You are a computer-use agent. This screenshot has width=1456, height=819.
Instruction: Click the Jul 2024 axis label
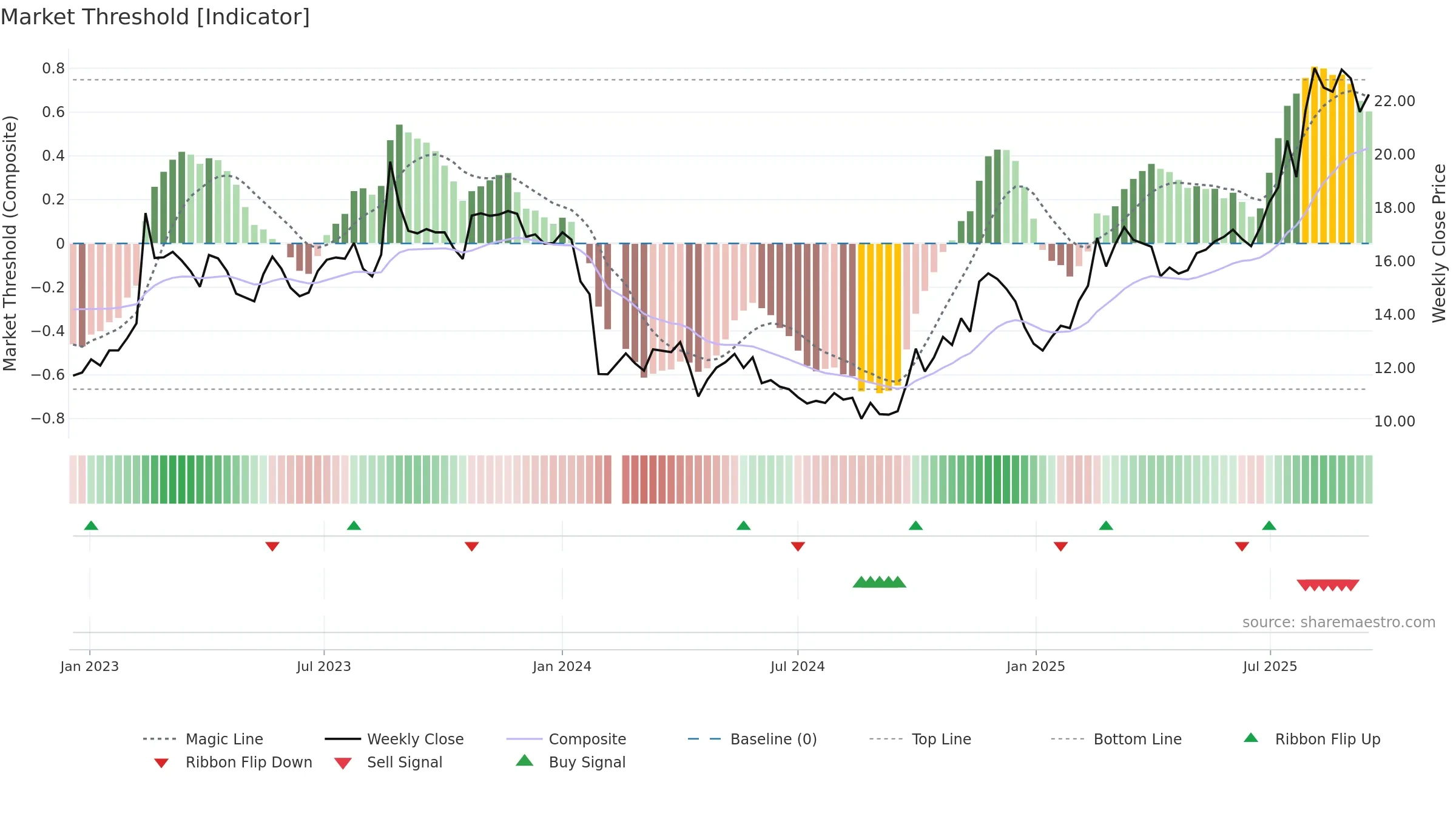click(x=798, y=666)
